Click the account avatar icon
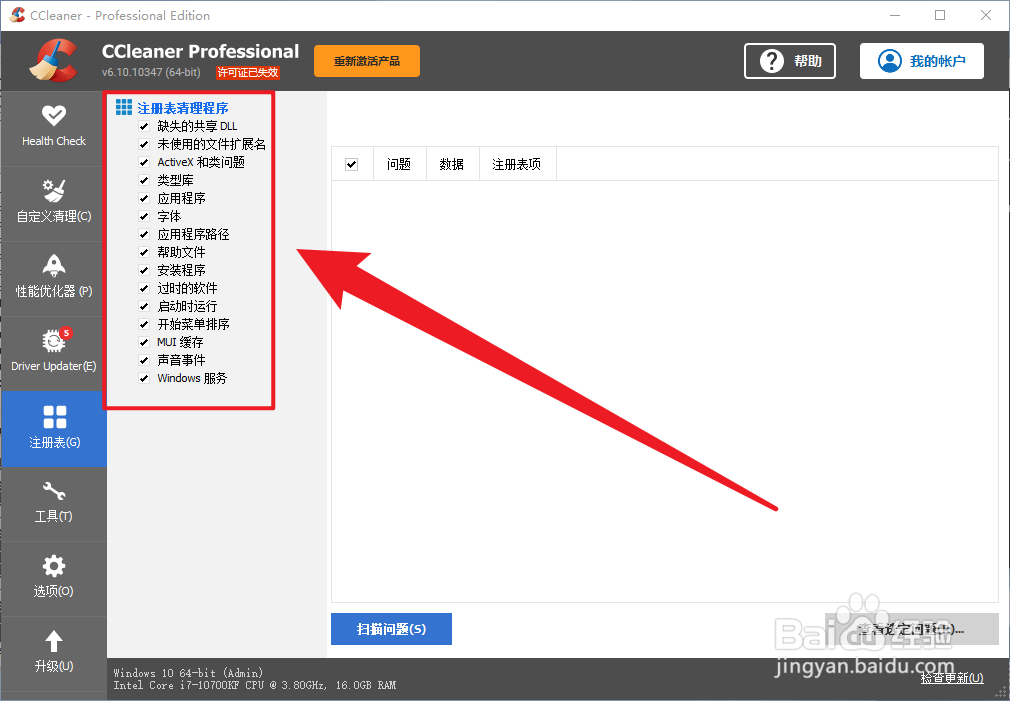The image size is (1010, 701). 890,61
